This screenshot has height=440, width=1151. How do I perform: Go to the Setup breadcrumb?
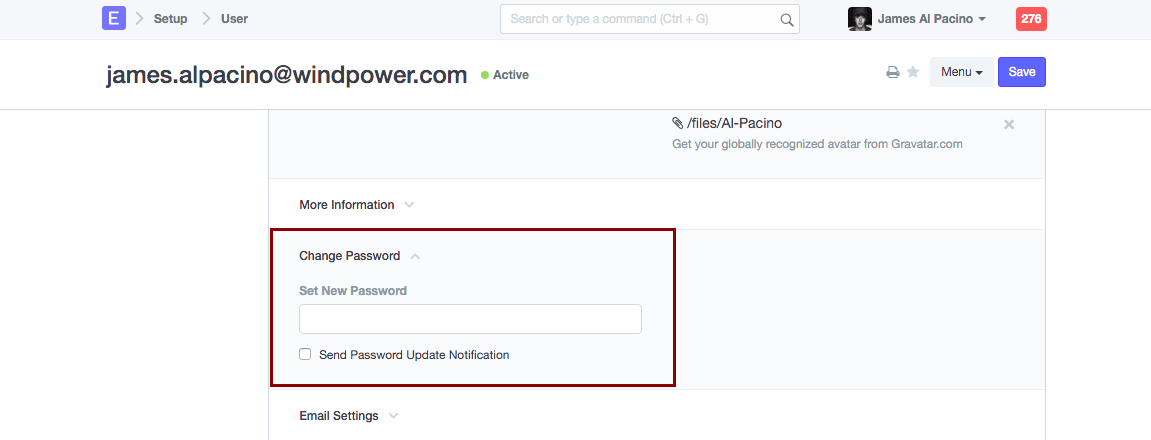pos(170,19)
